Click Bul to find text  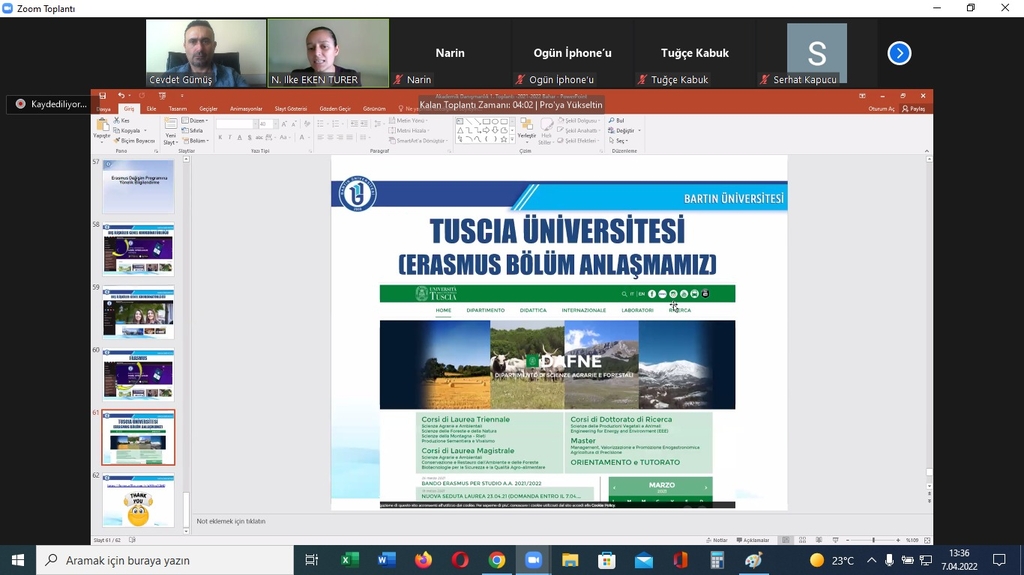click(616, 120)
